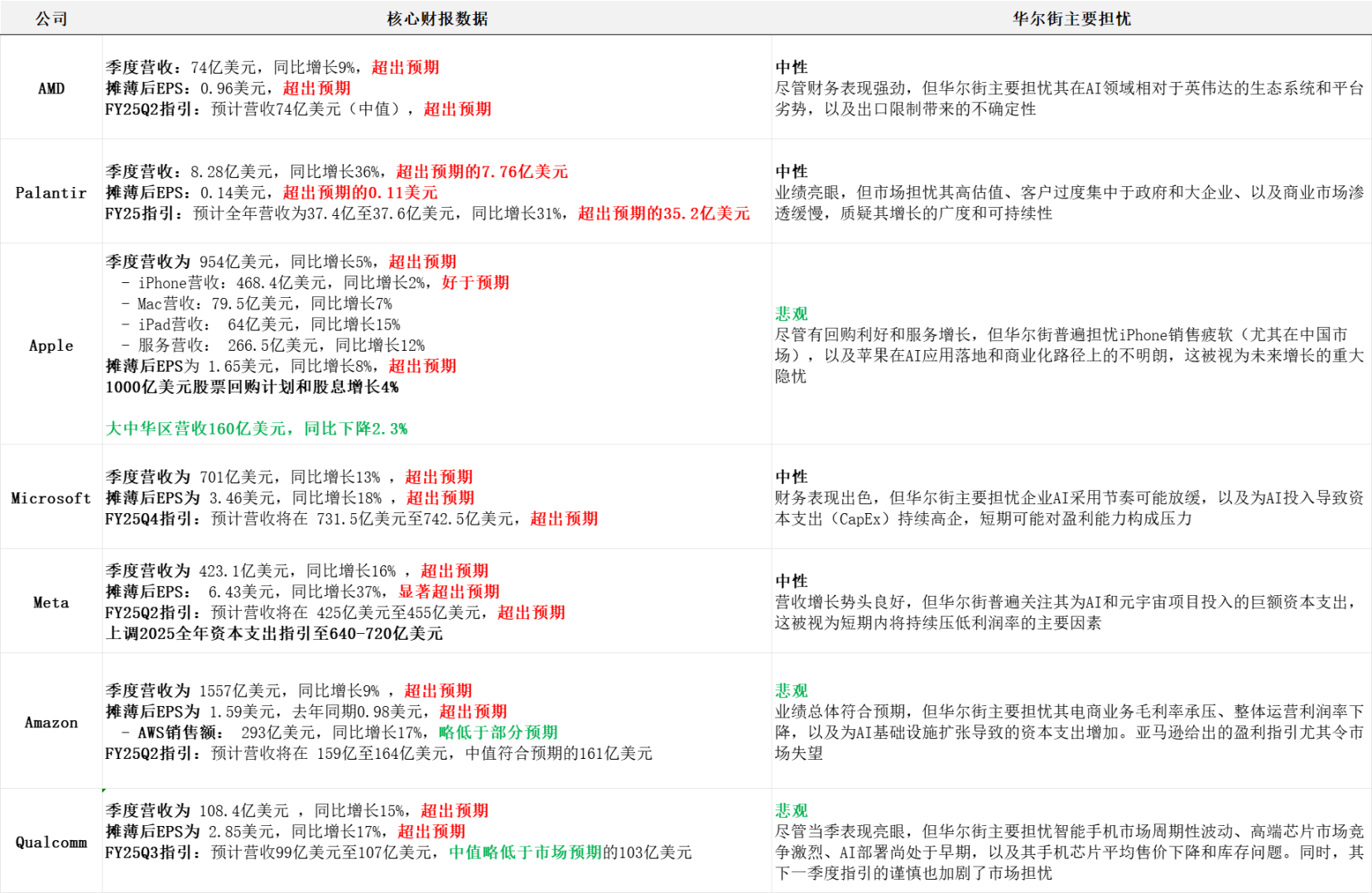
Task: Select the Qualcomm company cell
Action: coord(51,842)
